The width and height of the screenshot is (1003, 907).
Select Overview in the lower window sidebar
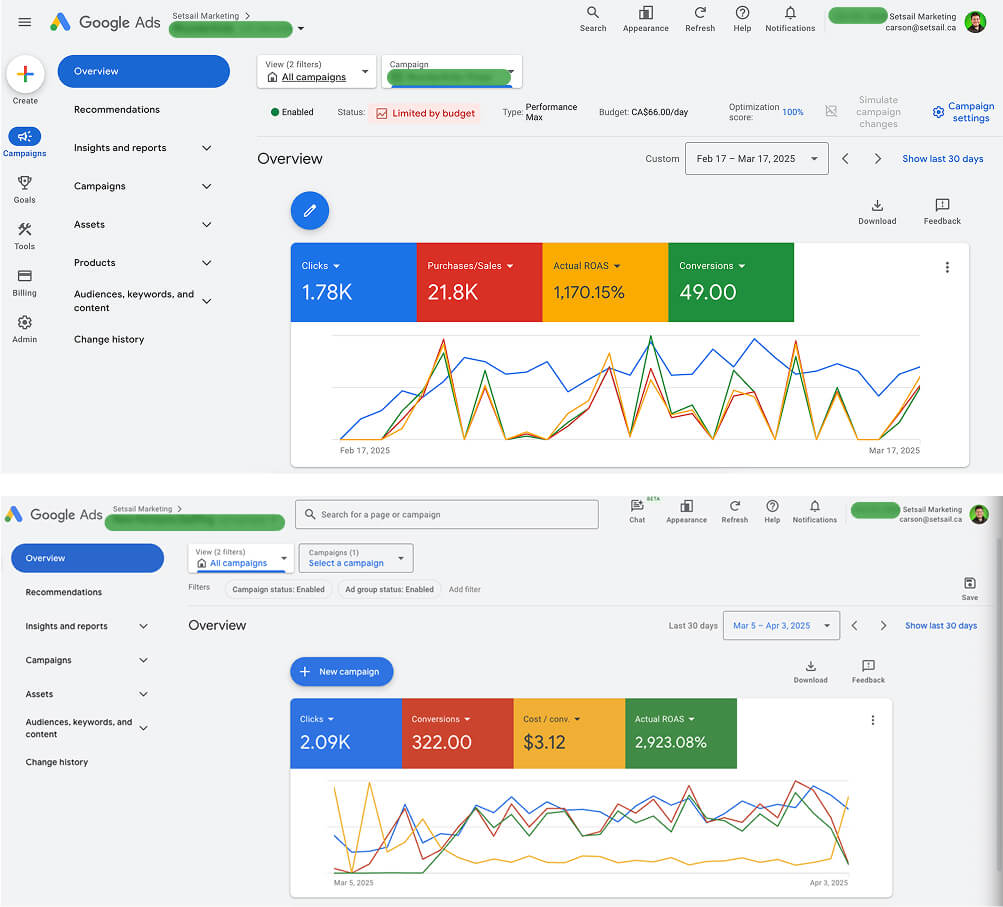pos(88,558)
